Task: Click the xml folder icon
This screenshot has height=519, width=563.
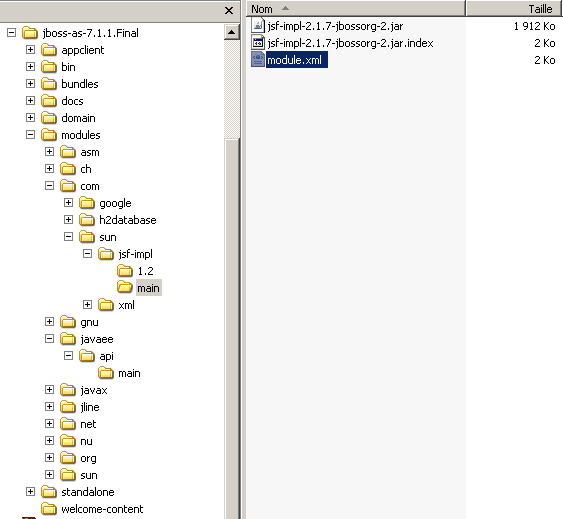Action: pos(106,305)
